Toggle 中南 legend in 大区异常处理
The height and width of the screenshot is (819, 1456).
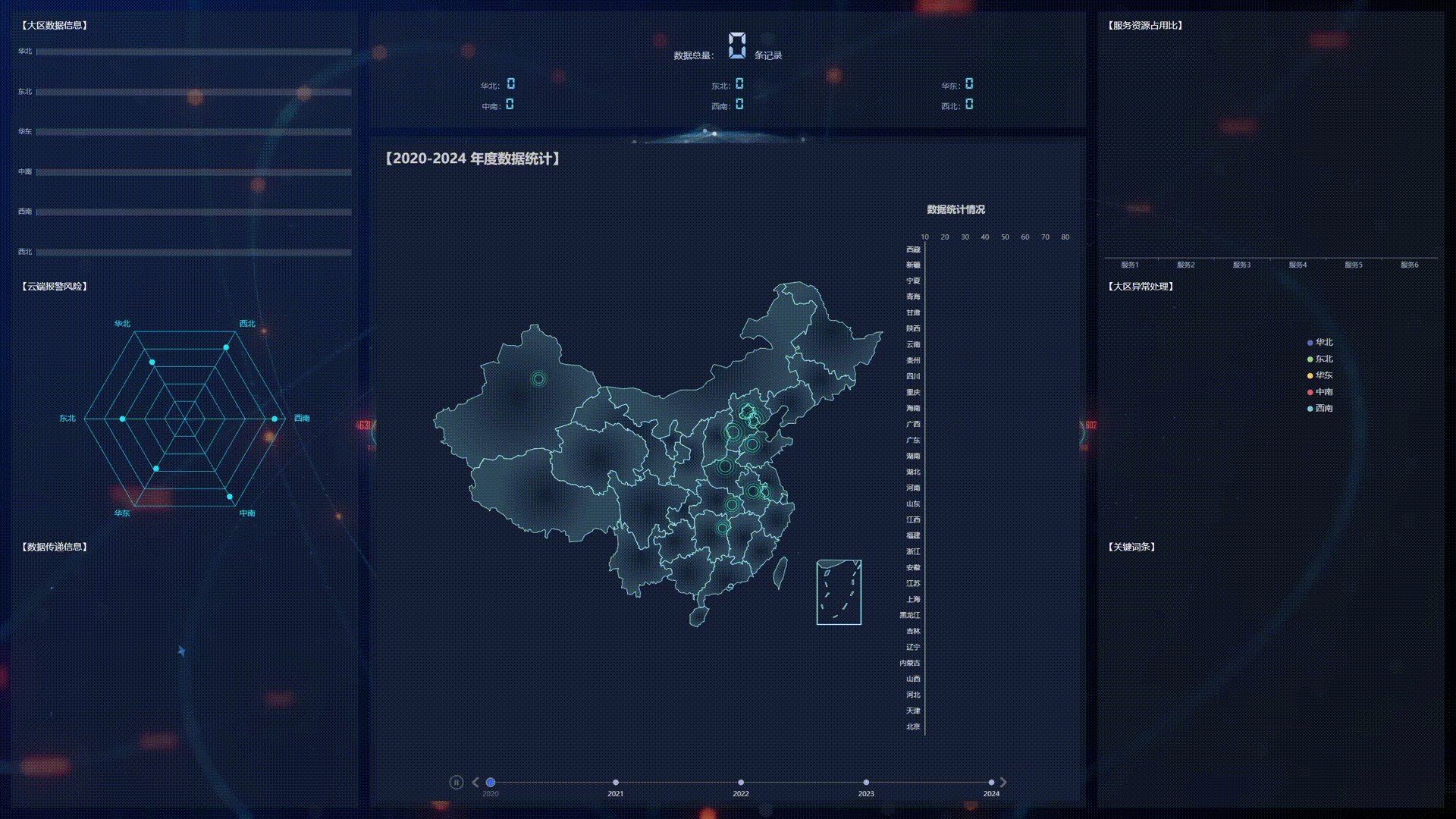(x=1320, y=392)
